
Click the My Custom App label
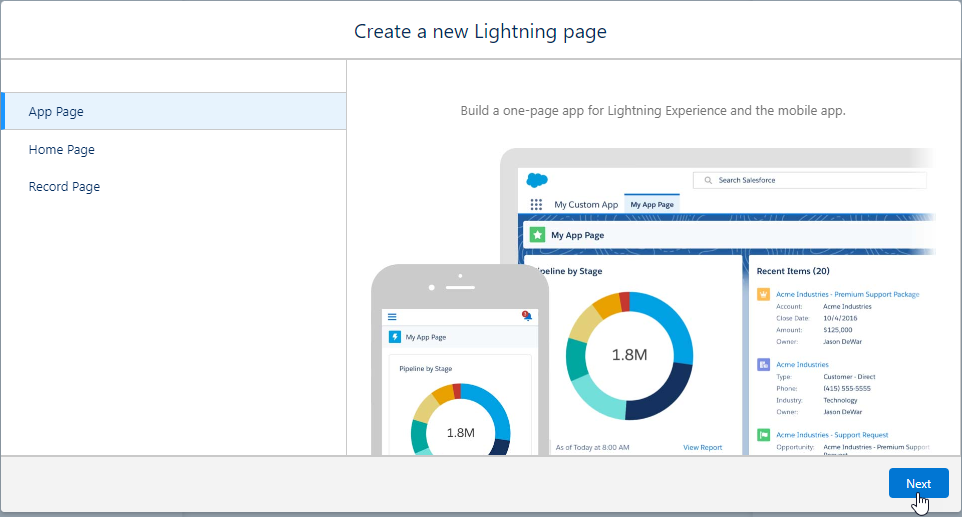pos(586,204)
